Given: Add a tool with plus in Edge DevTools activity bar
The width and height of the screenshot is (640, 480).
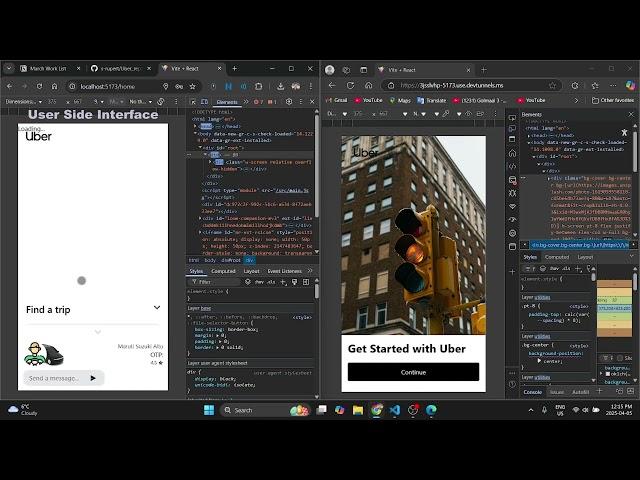Looking at the screenshot, I should click(x=512, y=271).
